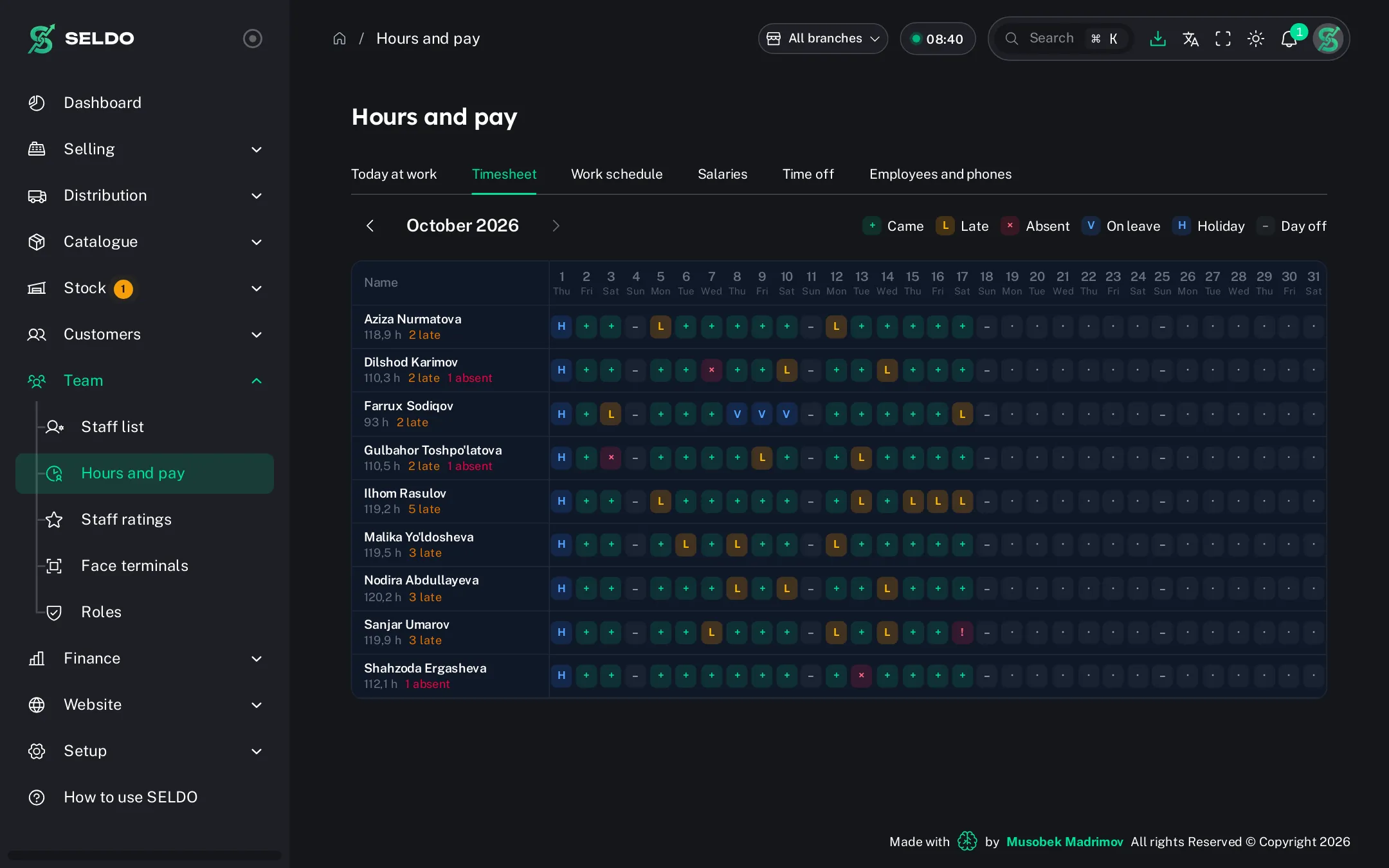
Task: Open the user profile avatar
Action: coord(1329,39)
